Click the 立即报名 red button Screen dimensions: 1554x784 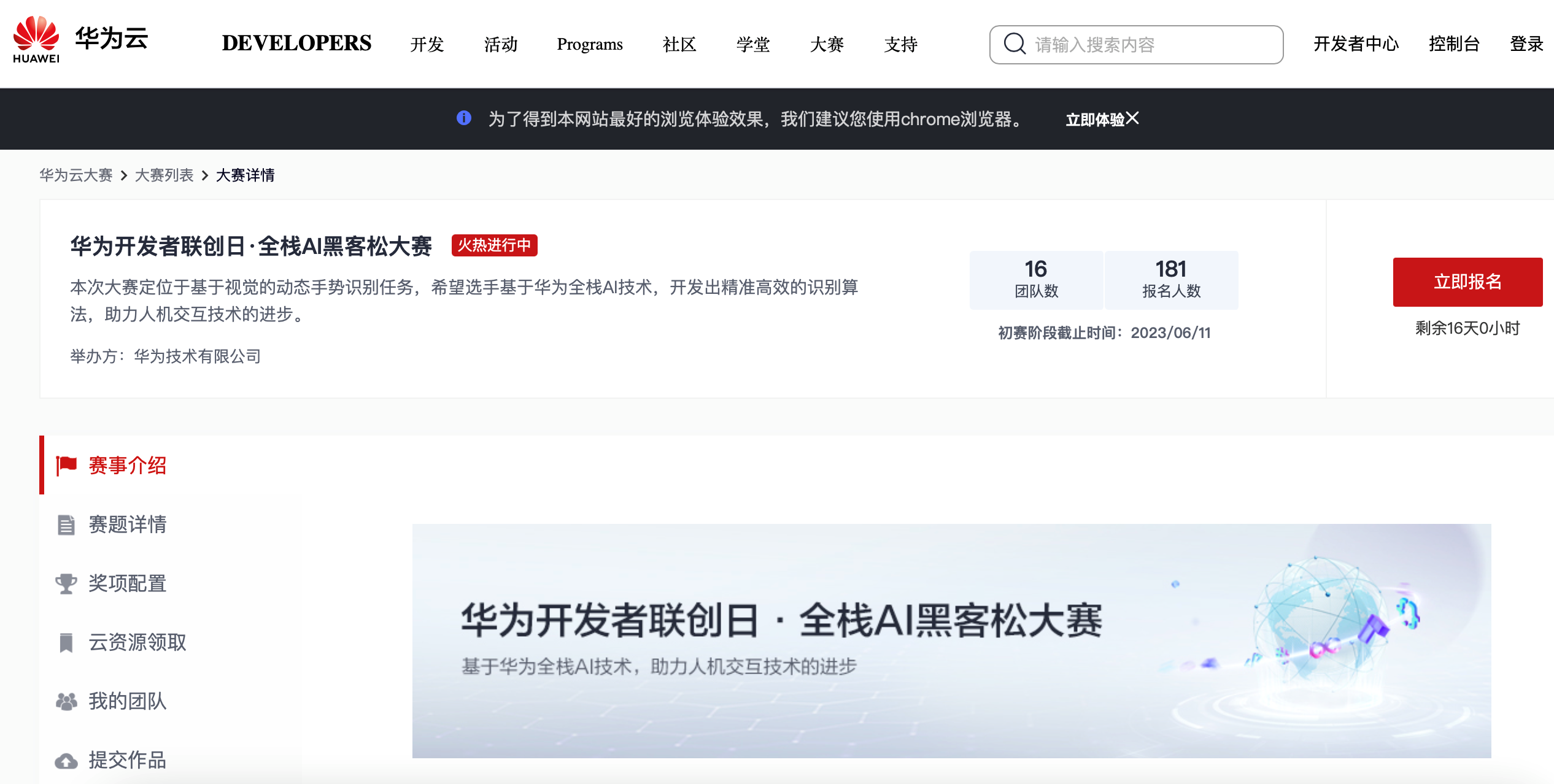[x=1467, y=282]
